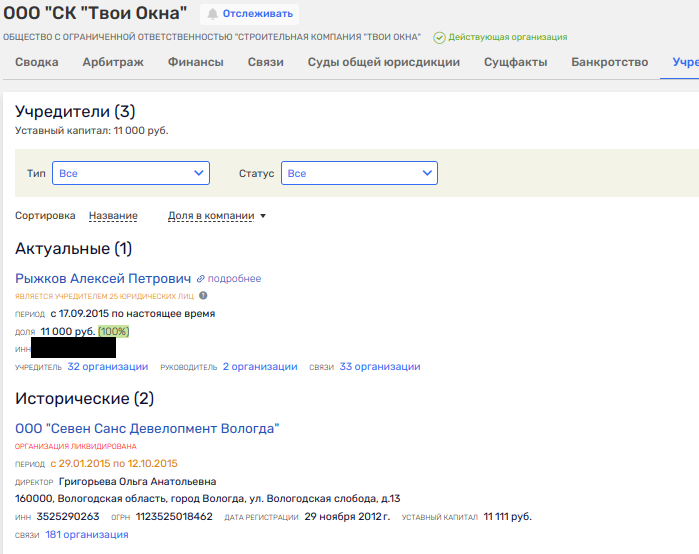
Task: Click INN value 3525290263
Action: (68, 517)
